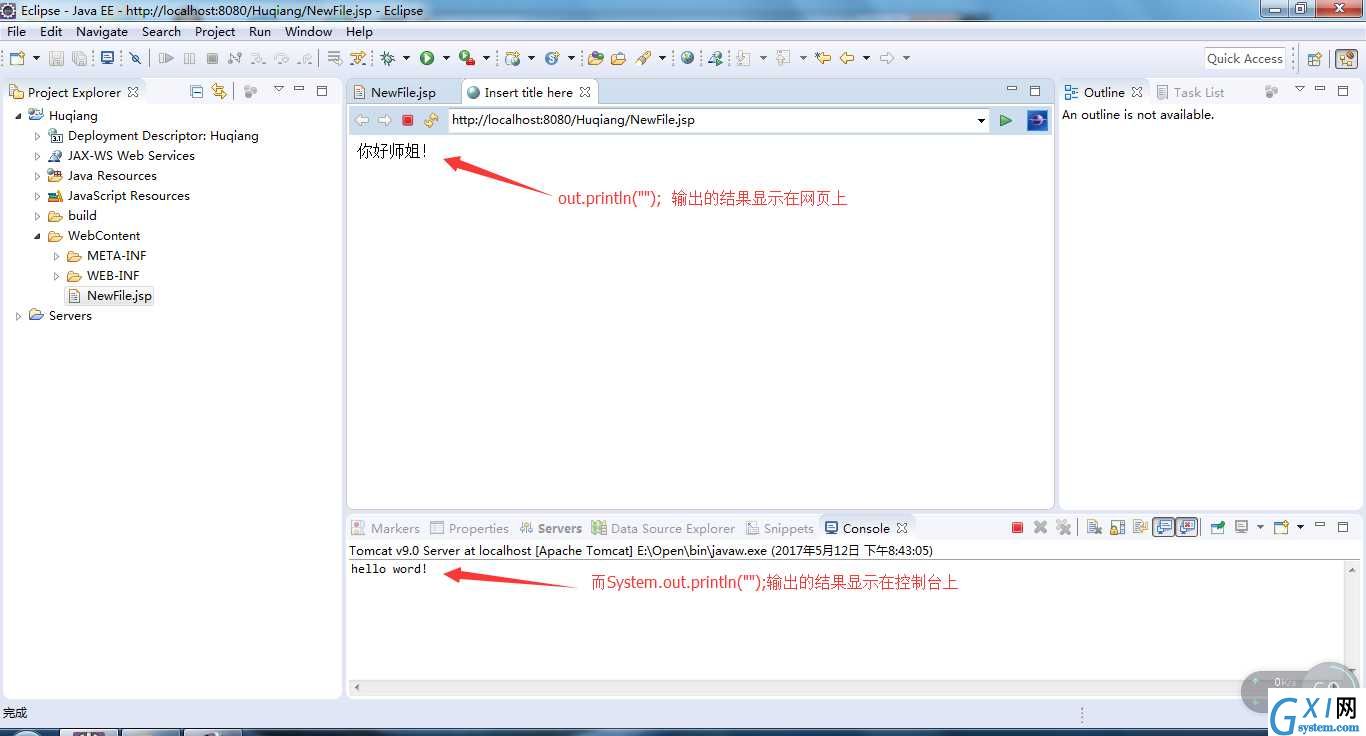Expand the build folder node
The width and height of the screenshot is (1366, 736).
pos(38,216)
